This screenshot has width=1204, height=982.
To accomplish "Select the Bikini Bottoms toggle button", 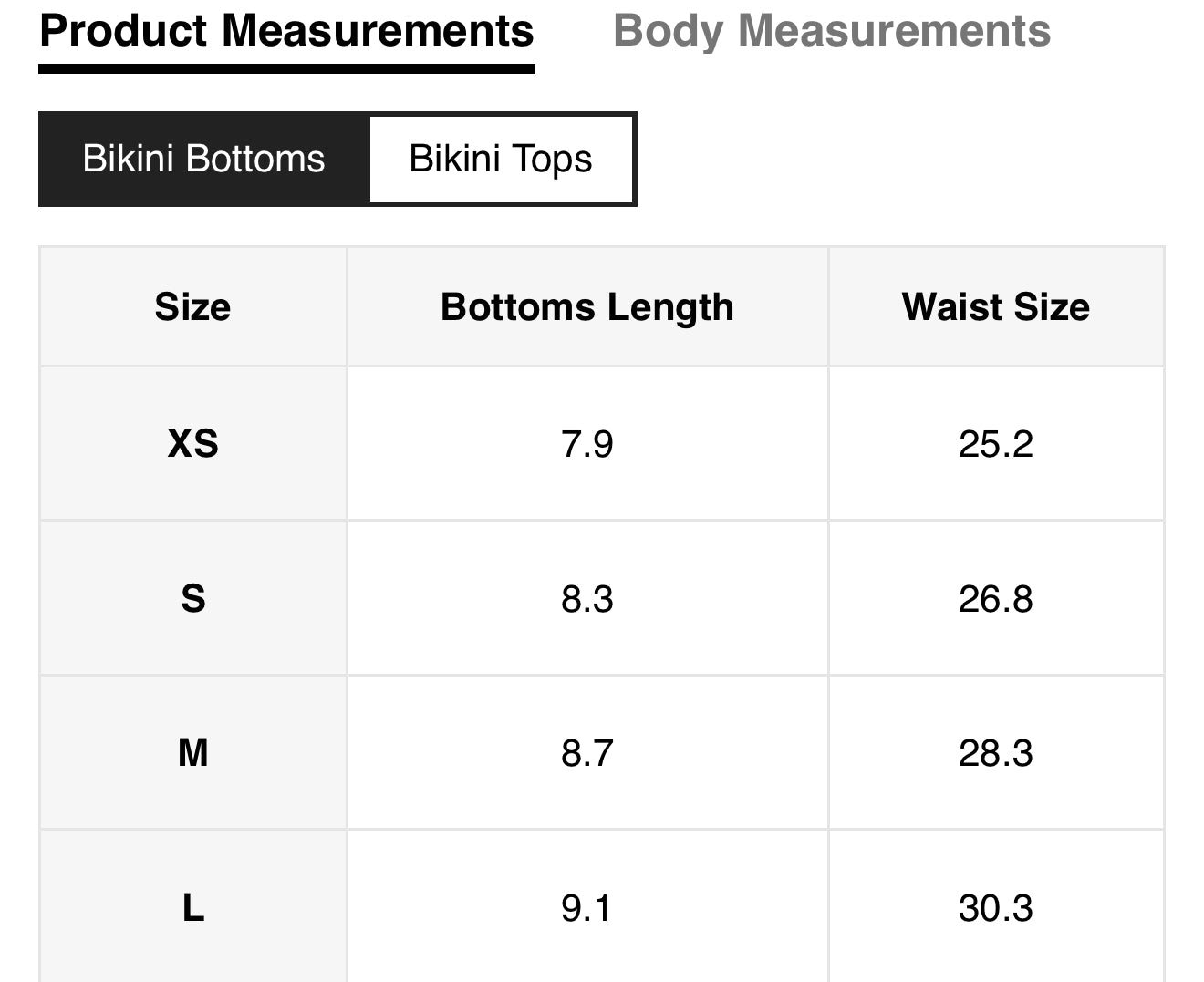I will point(204,159).
